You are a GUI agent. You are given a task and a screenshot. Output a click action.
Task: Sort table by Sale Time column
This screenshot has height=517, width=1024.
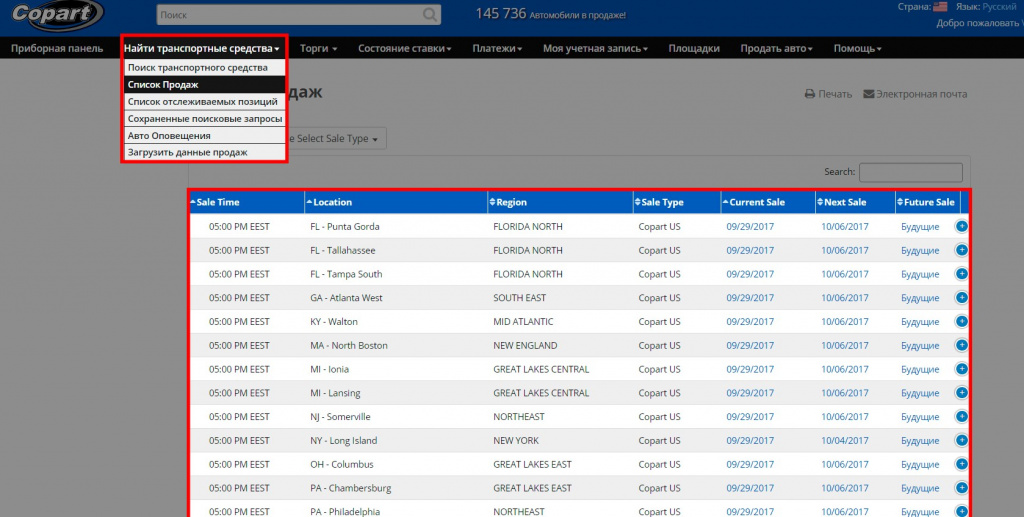(247, 202)
